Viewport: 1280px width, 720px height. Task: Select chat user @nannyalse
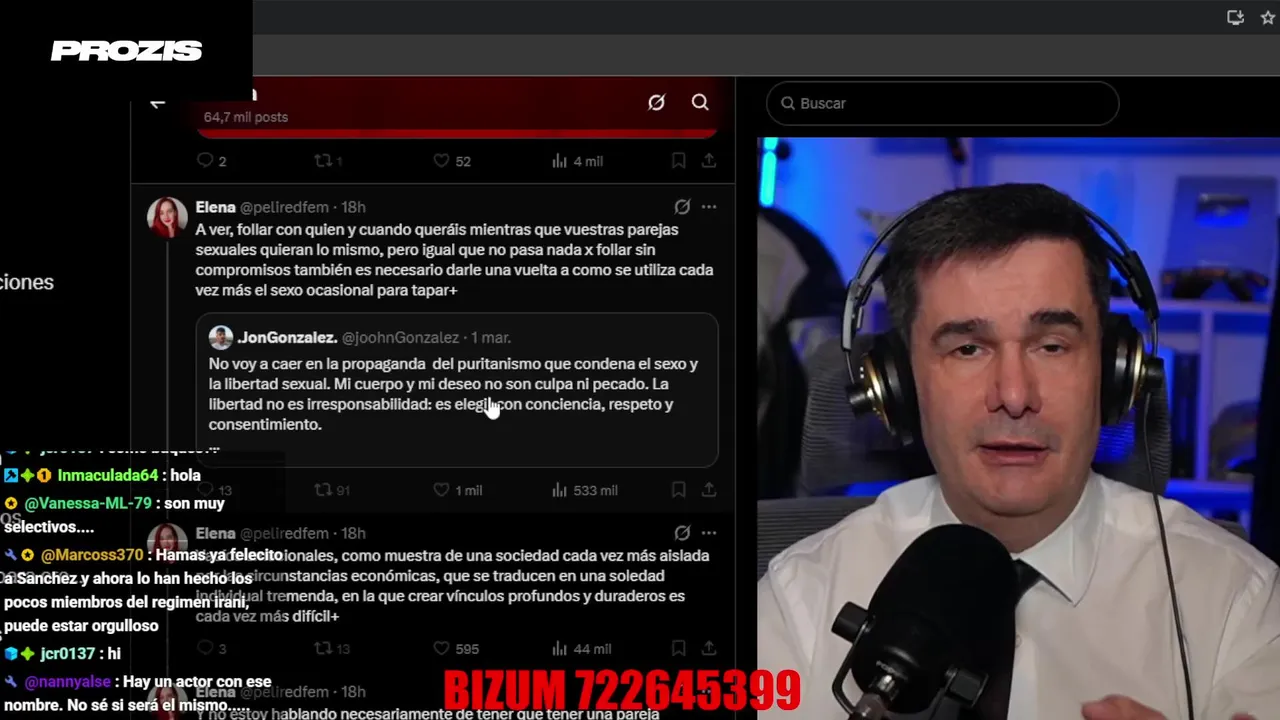click(x=67, y=681)
